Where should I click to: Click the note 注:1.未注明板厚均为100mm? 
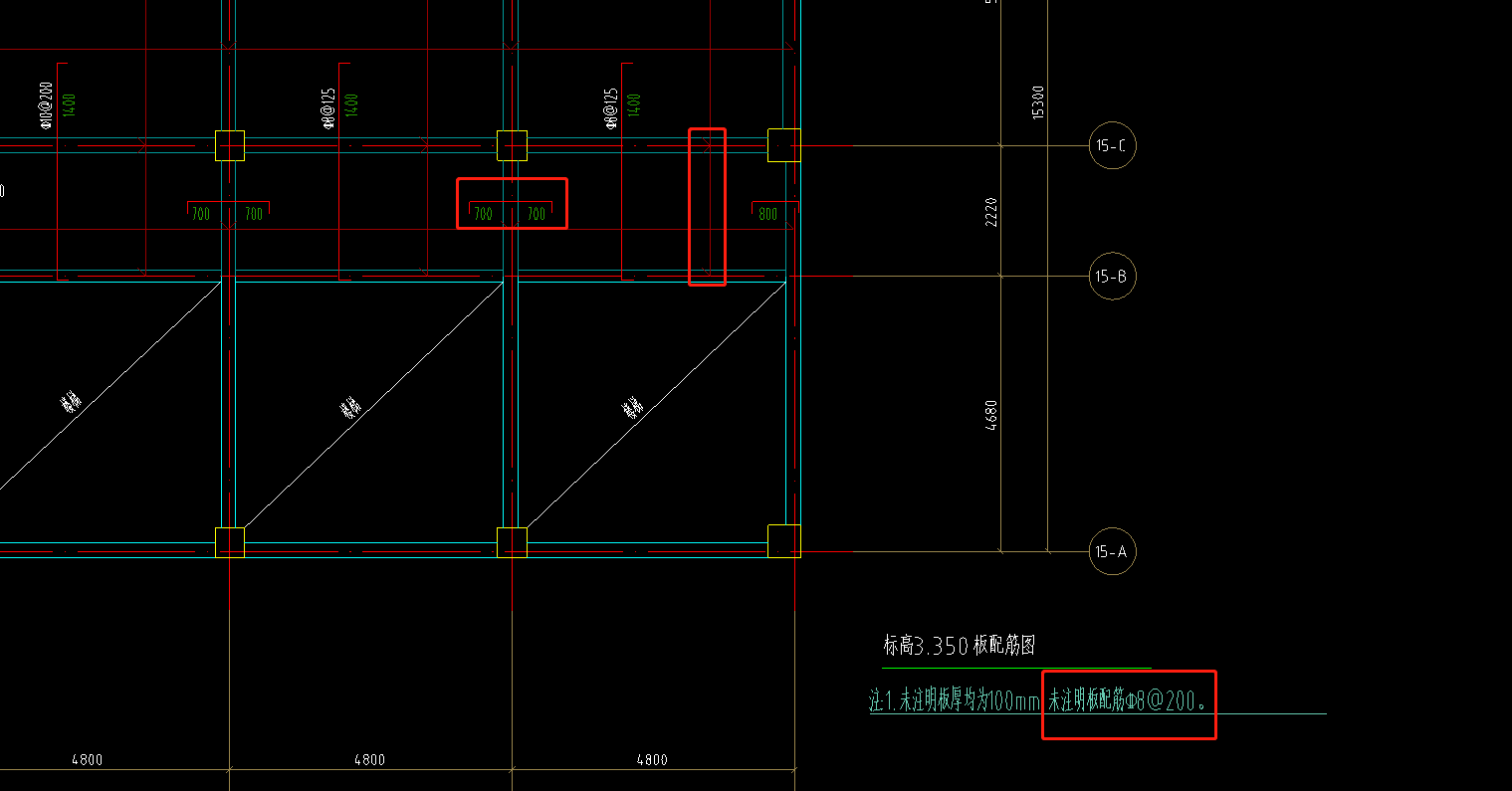coord(955,701)
